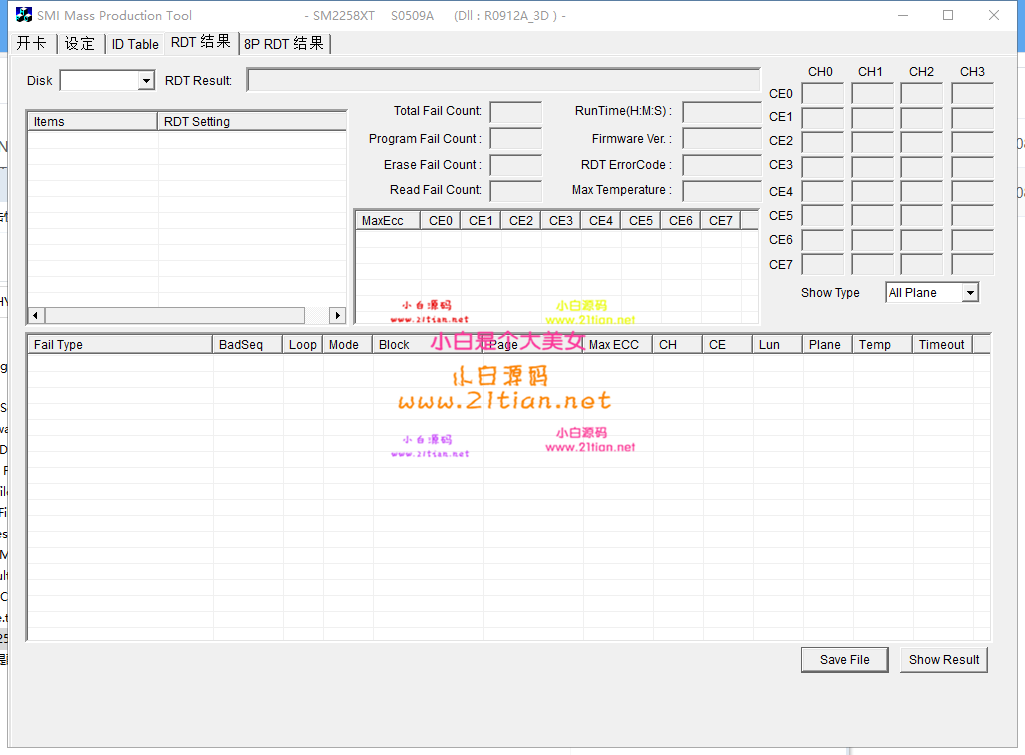Viewport: 1025px width, 755px height.
Task: Click the Max ECC column header
Action: [x=617, y=345]
